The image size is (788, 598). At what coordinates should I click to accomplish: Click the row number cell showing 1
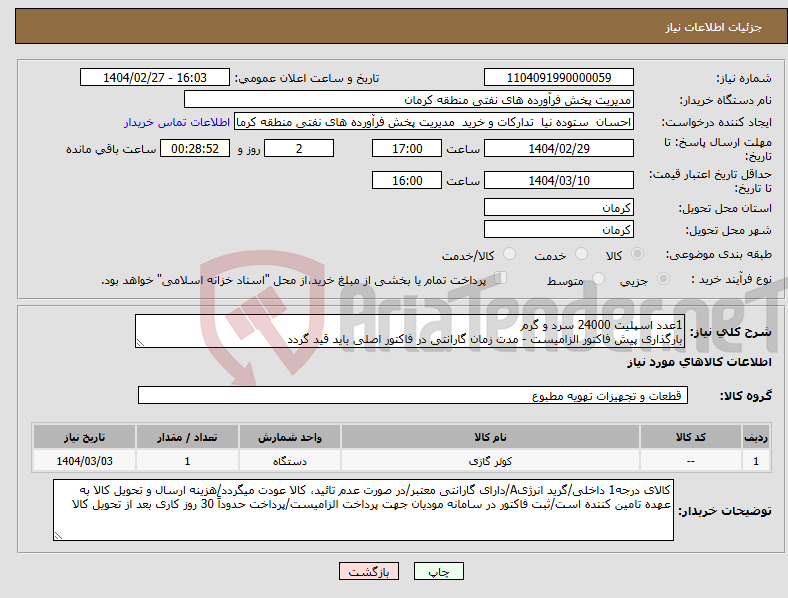click(756, 461)
